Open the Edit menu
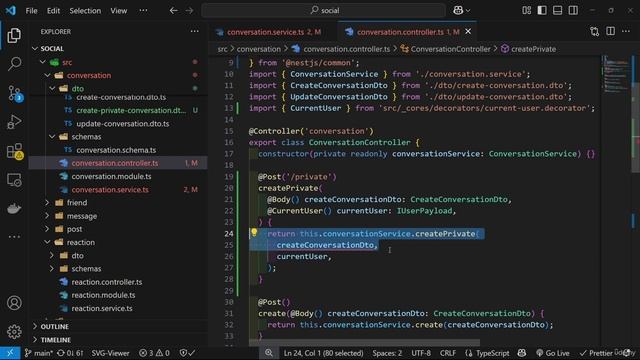The image size is (640, 360). pyautogui.click(x=53, y=11)
